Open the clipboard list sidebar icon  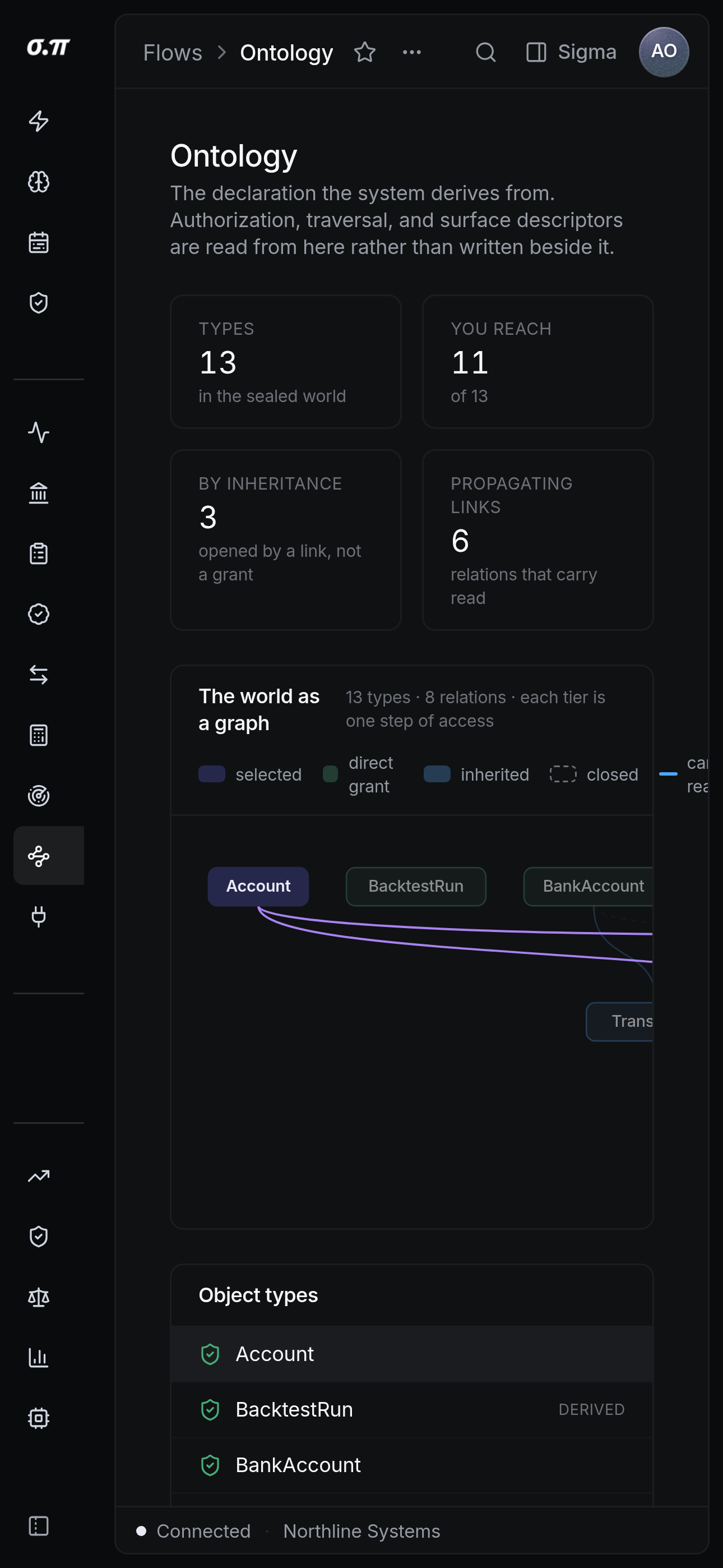coord(39,554)
